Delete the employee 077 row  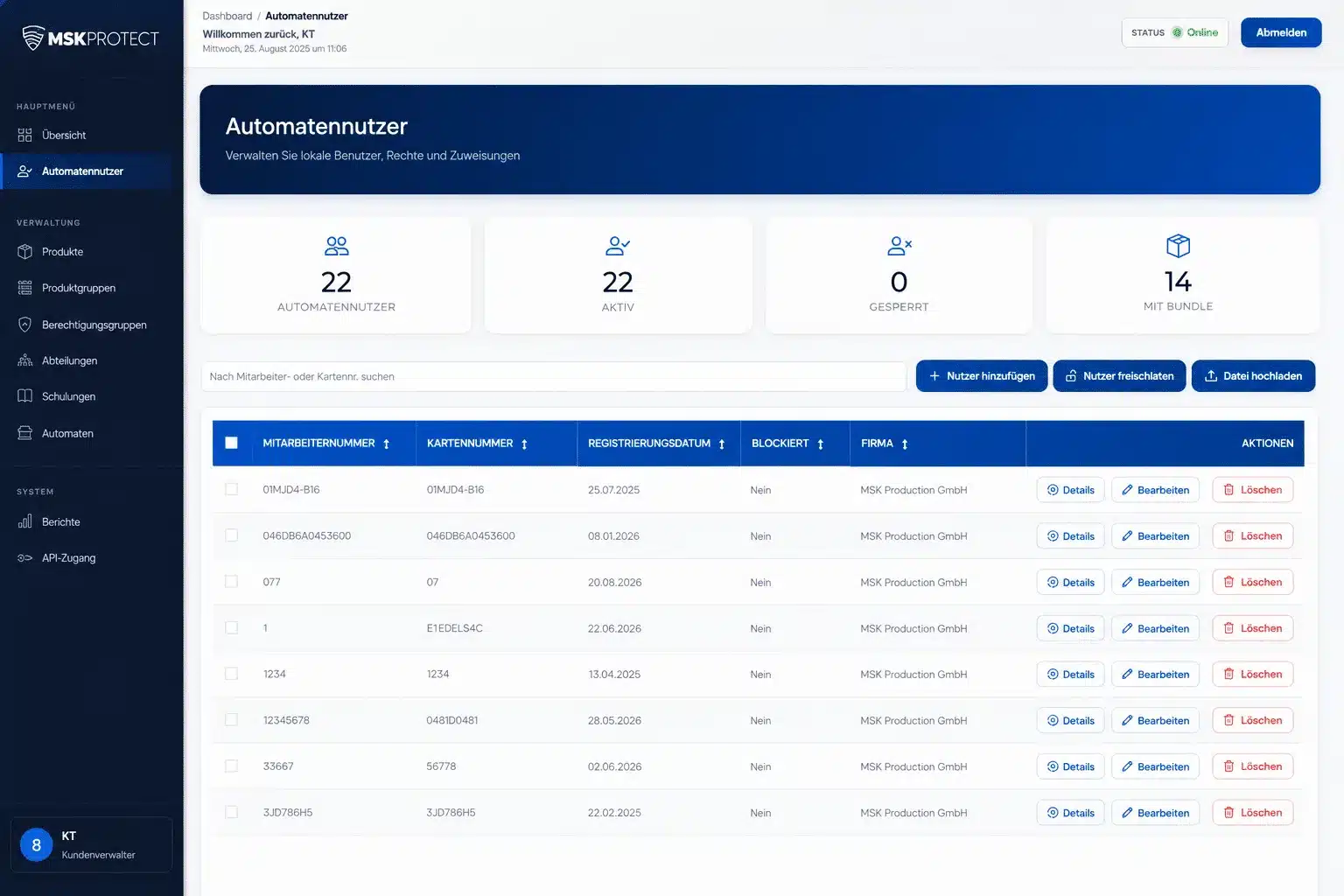(x=1252, y=582)
